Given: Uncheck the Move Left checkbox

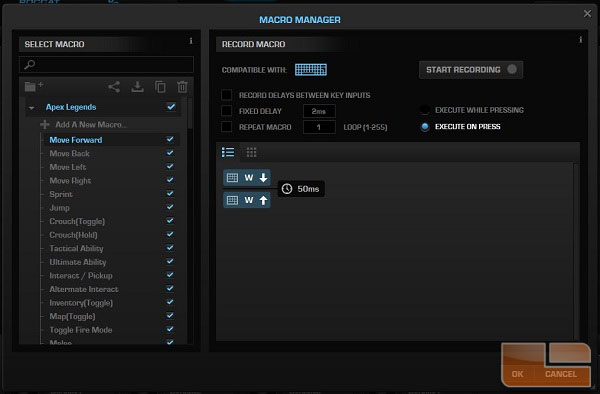Looking at the screenshot, I should pyautogui.click(x=170, y=166).
